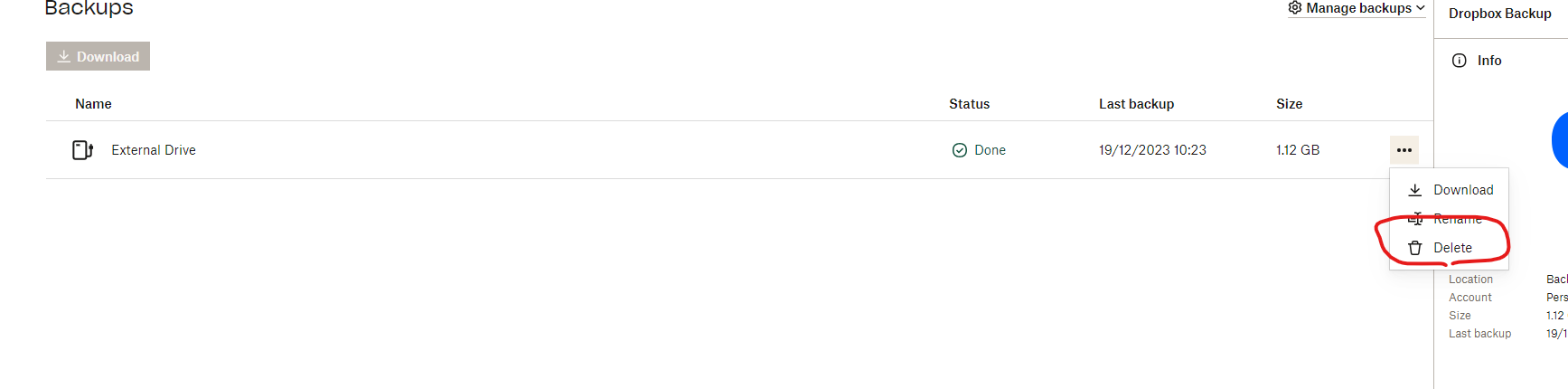Sort by the Name column header
This screenshot has height=389, width=1568.
tap(93, 104)
